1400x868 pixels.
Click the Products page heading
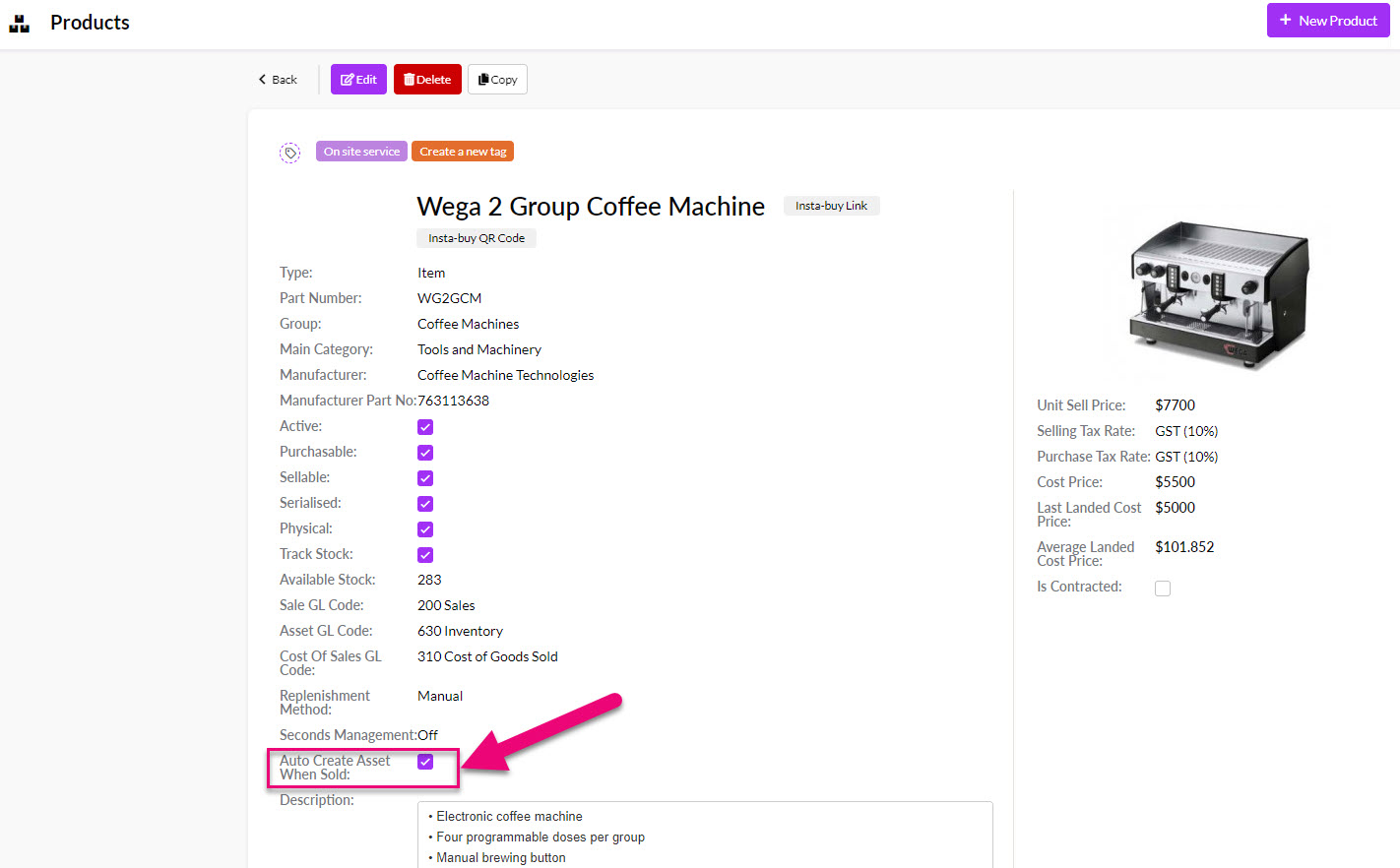coord(90,23)
